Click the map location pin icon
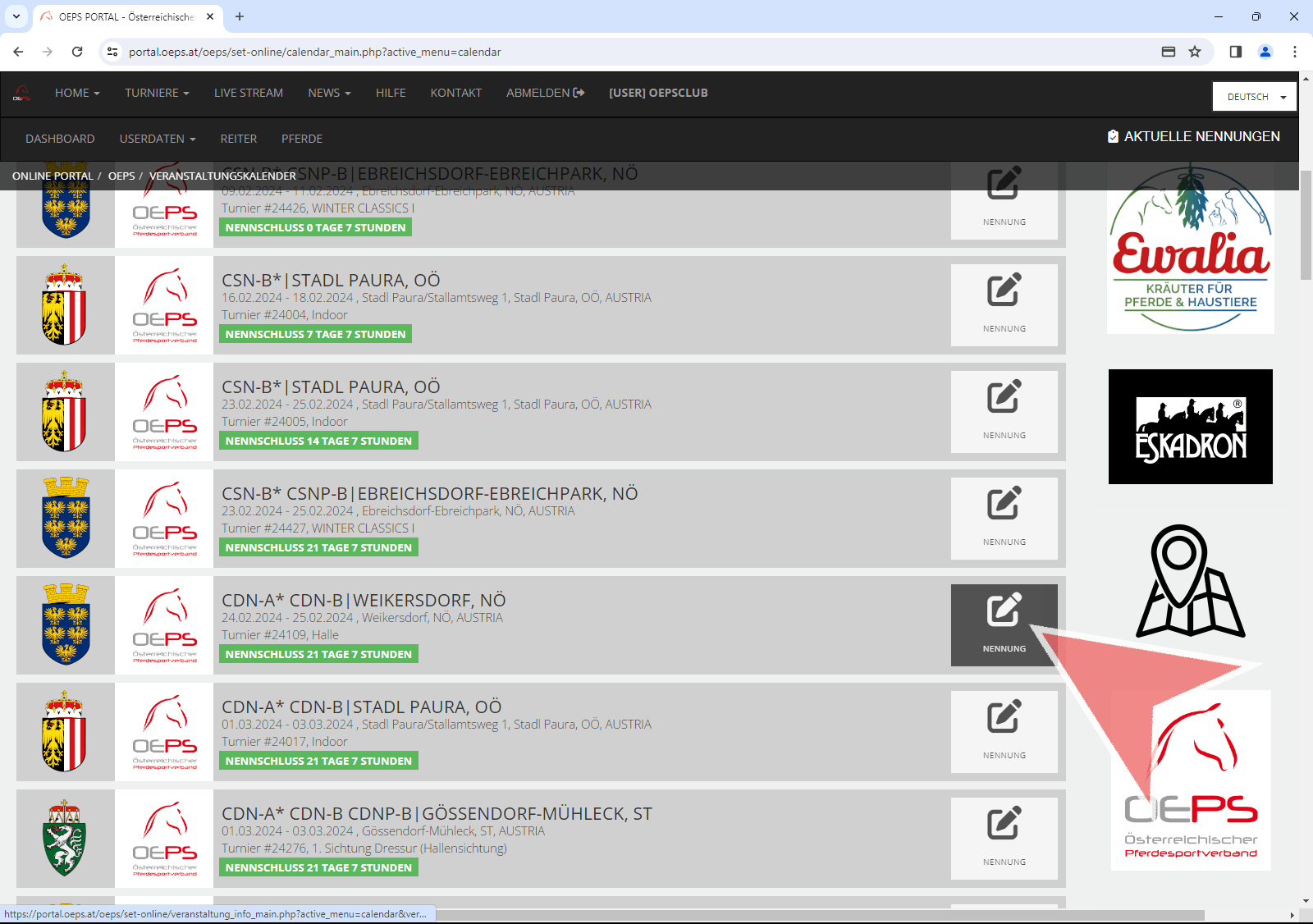Viewport: 1313px width, 924px height. click(x=1190, y=581)
